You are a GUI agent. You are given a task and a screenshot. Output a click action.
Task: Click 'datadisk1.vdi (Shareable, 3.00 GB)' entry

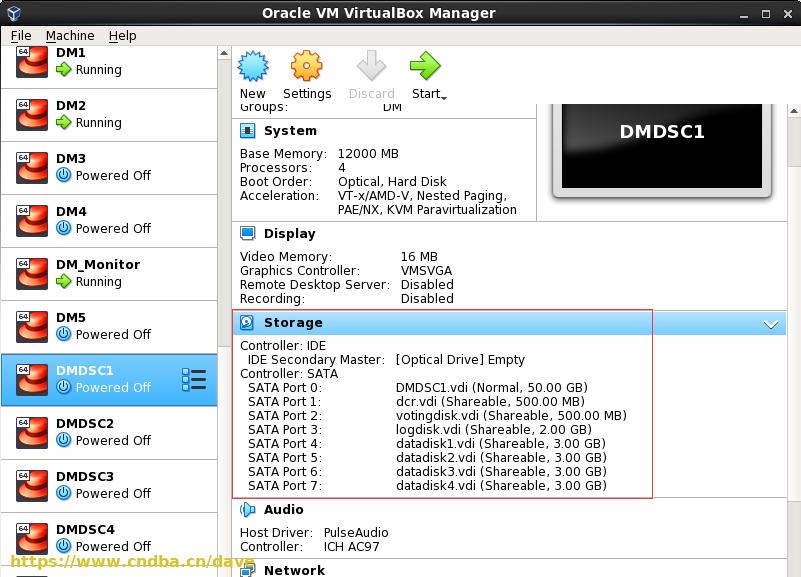pyautogui.click(x=501, y=444)
